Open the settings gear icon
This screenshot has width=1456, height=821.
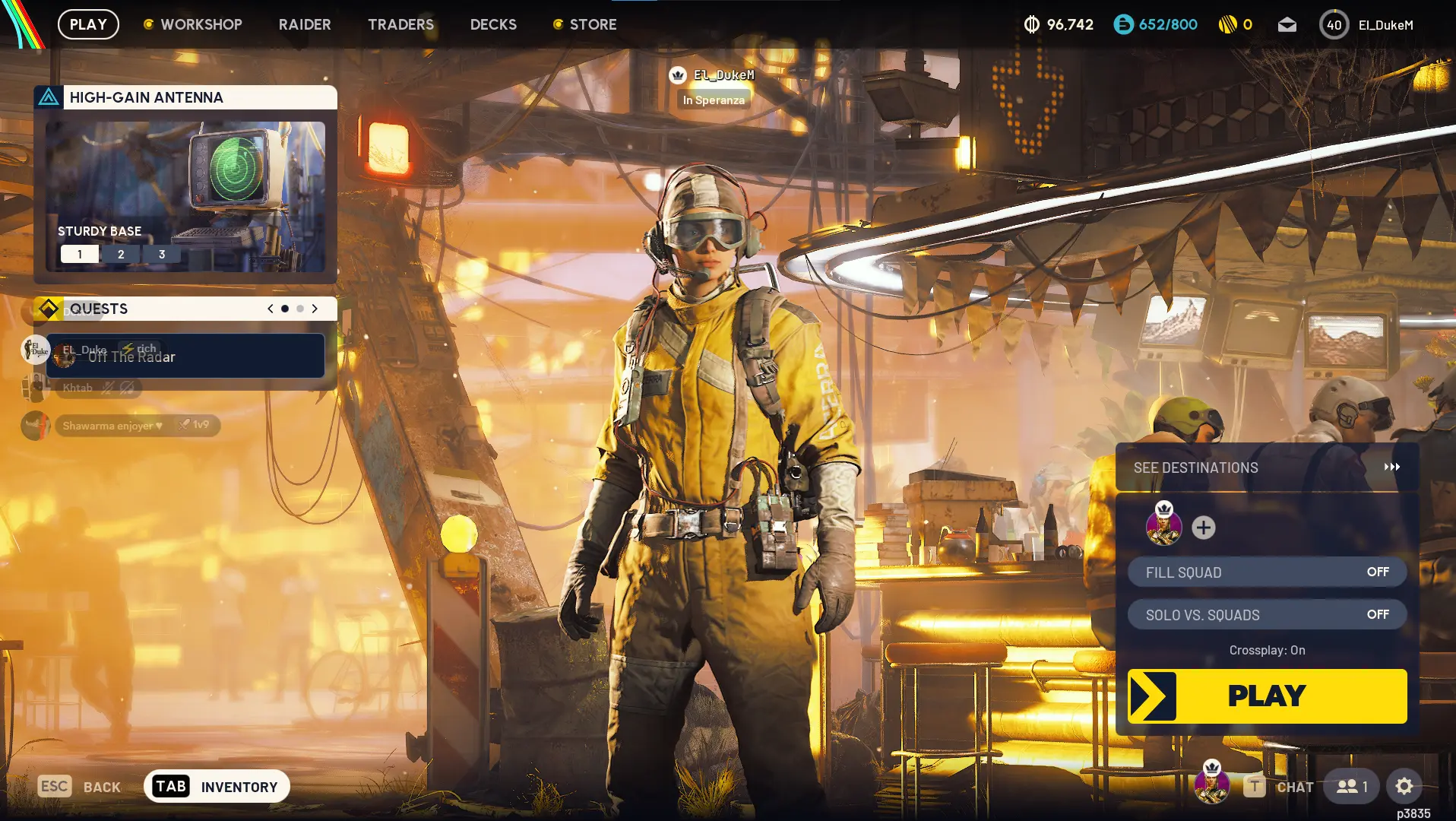coord(1404,786)
